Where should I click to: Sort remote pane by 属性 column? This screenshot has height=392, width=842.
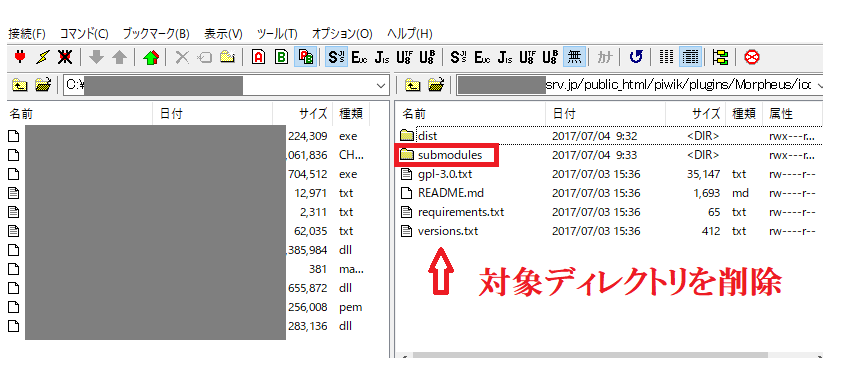tap(792, 114)
